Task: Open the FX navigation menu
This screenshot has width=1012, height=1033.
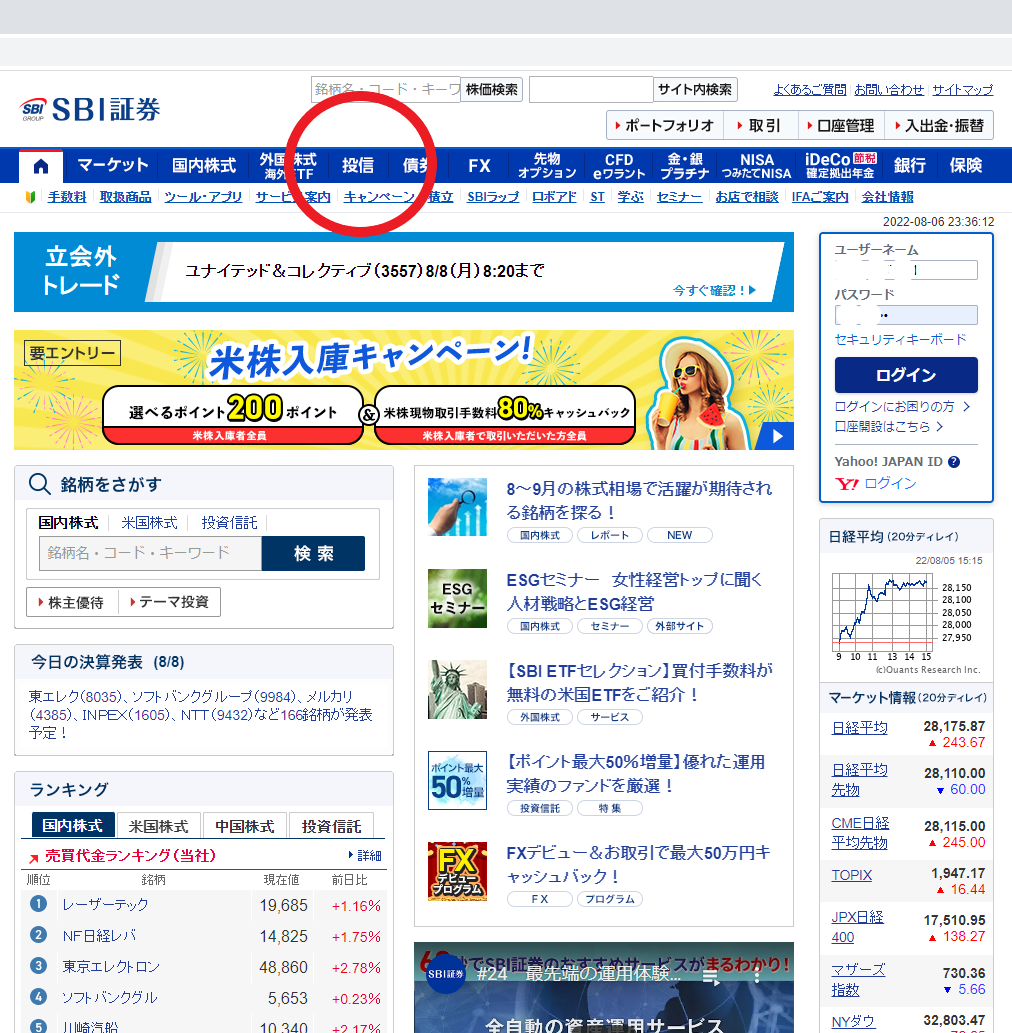Action: [479, 165]
